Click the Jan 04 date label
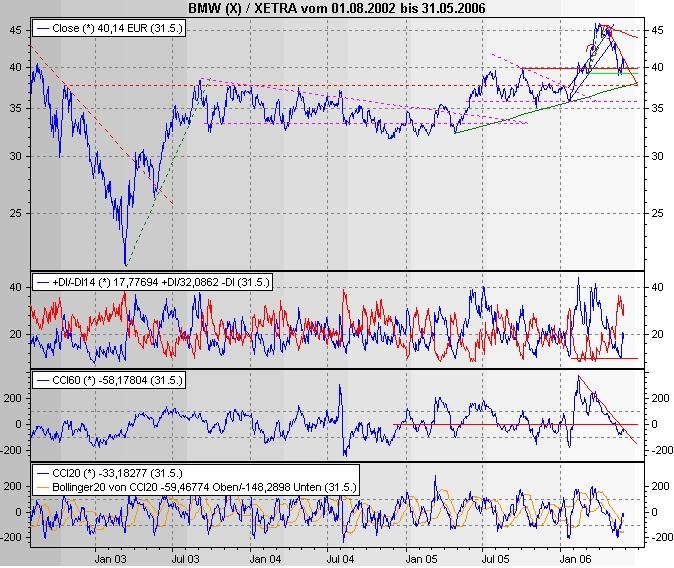The height and width of the screenshot is (568, 674). tap(265, 559)
